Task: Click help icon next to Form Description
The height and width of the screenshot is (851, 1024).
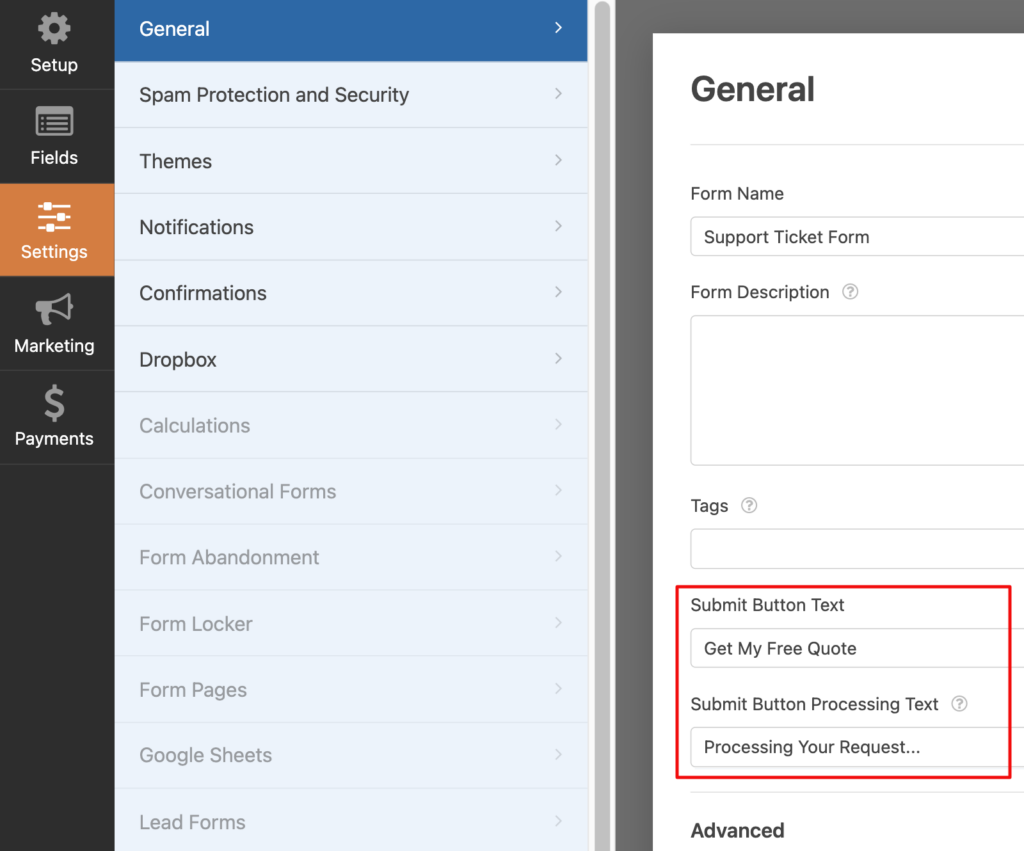Action: tap(850, 291)
